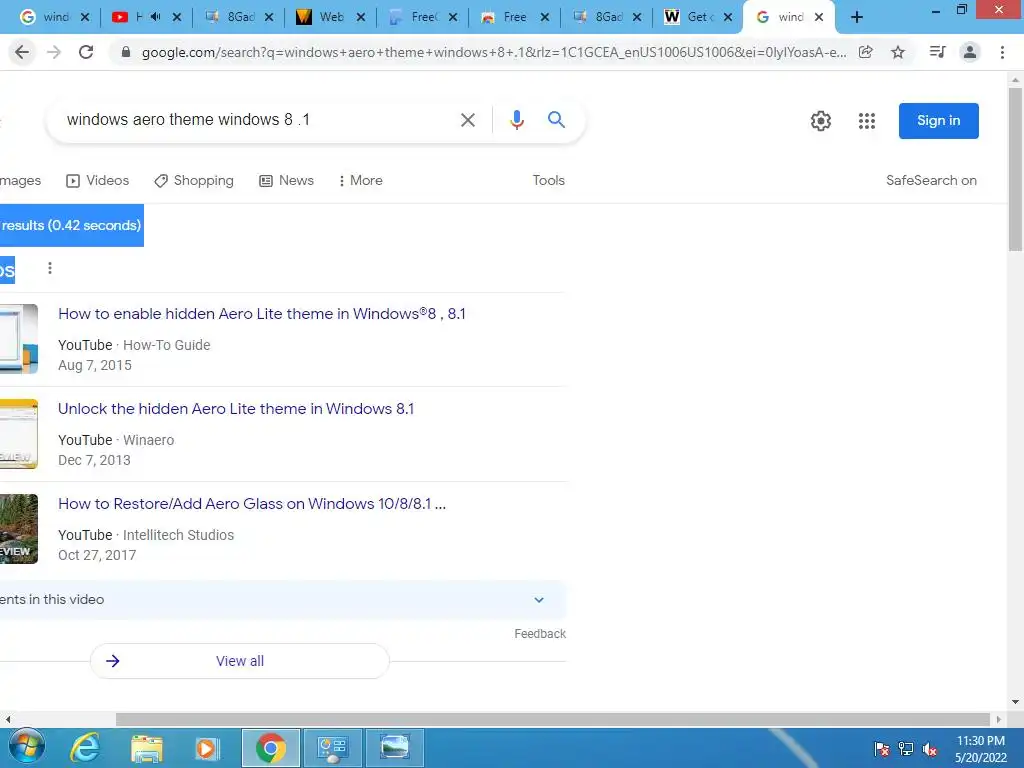Viewport: 1024px width, 768px height.
Task: Launch Internet Explorer from the taskbar
Action: [x=85, y=748]
